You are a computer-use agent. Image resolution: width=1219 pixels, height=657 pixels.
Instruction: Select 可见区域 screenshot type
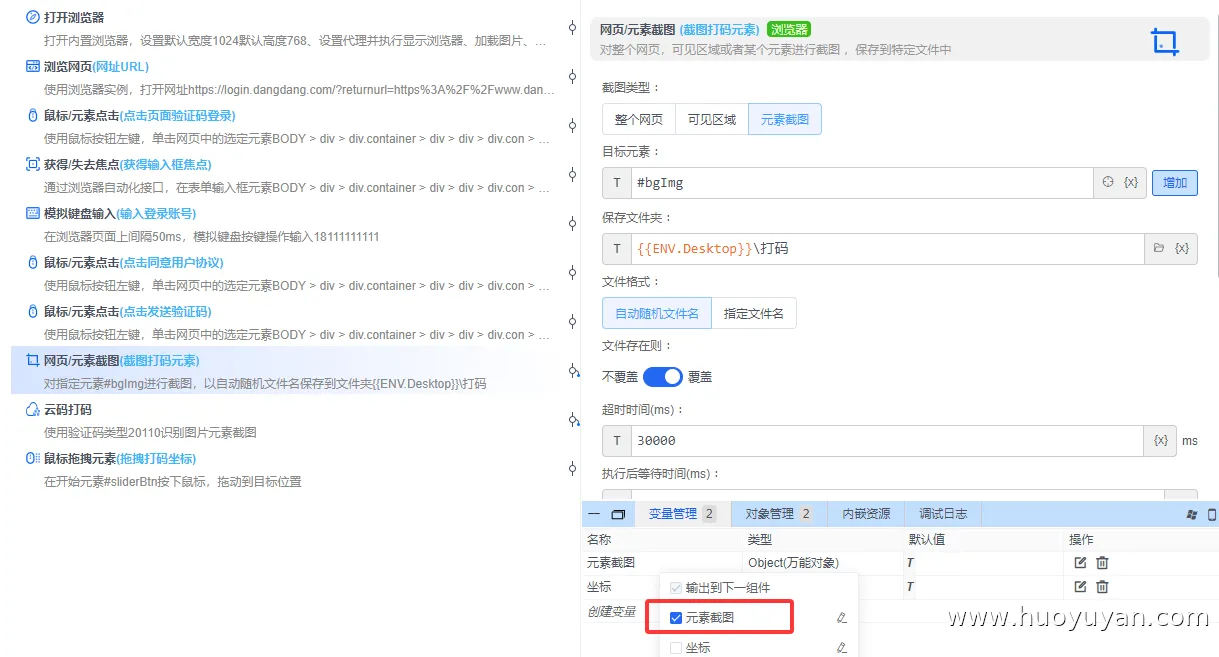point(711,119)
